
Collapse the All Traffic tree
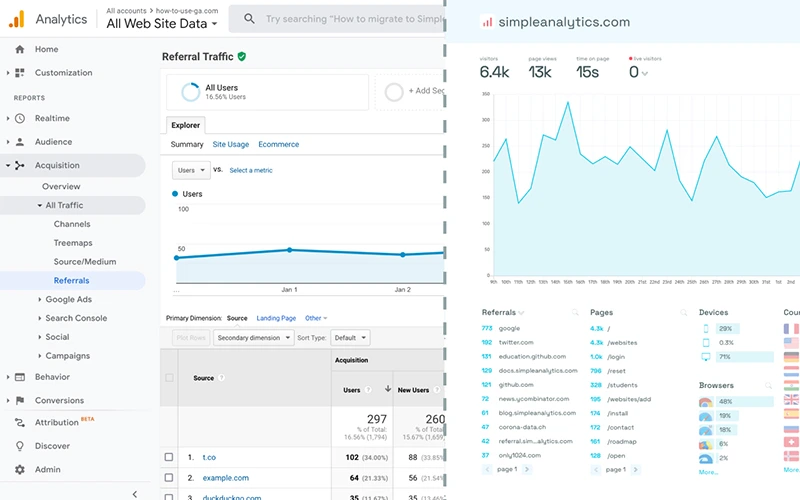click(x=40, y=205)
